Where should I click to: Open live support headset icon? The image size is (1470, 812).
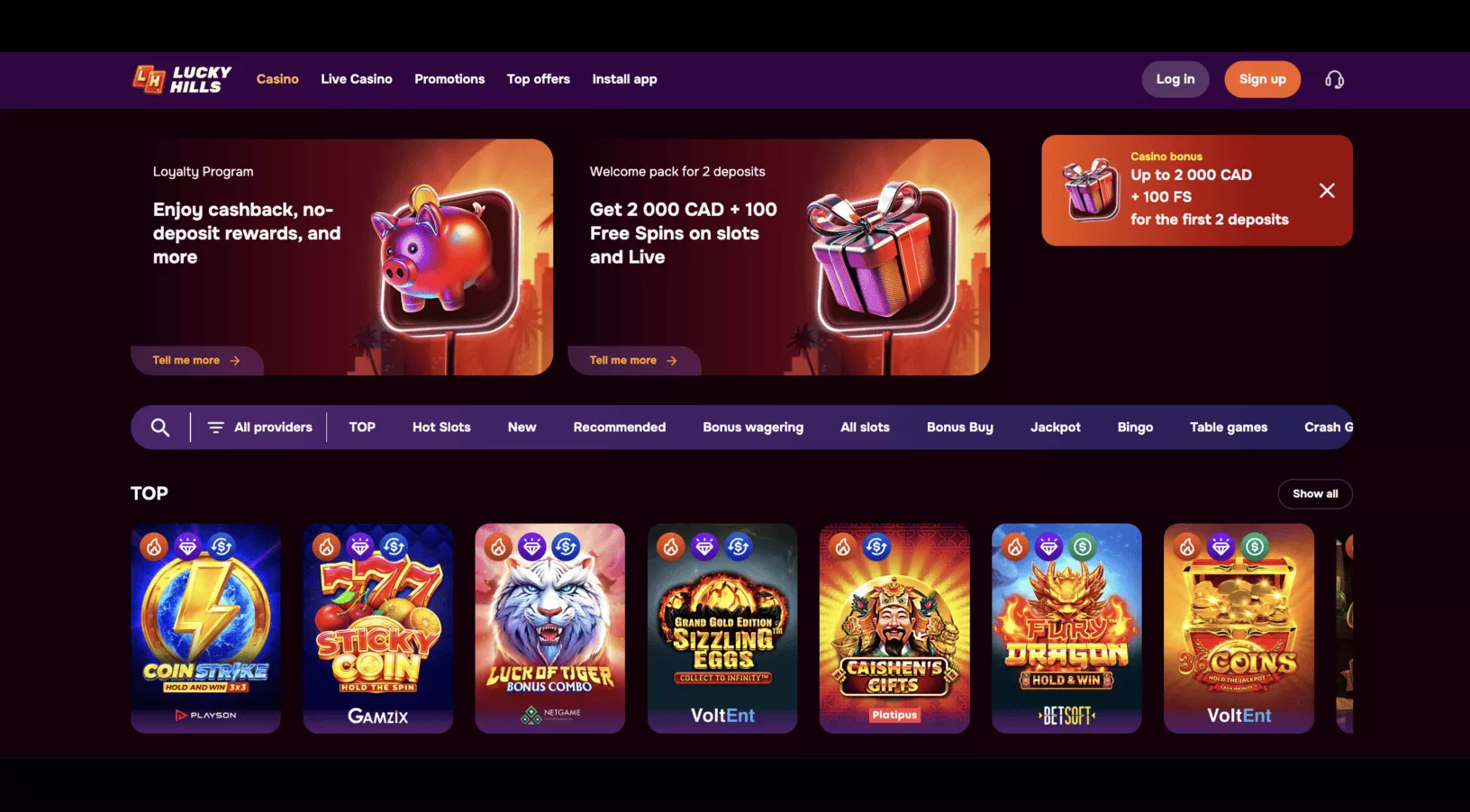click(1334, 80)
